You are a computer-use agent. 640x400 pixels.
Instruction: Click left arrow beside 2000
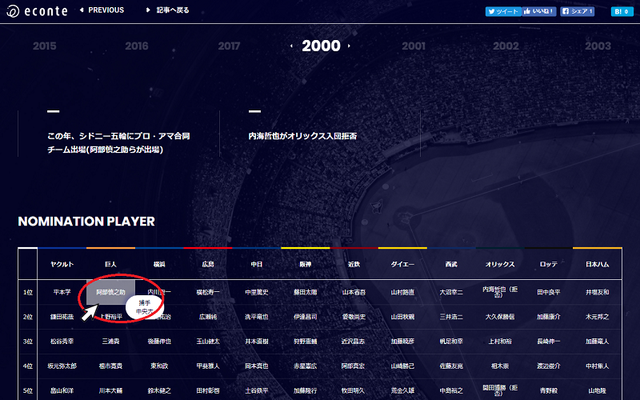(x=291, y=46)
